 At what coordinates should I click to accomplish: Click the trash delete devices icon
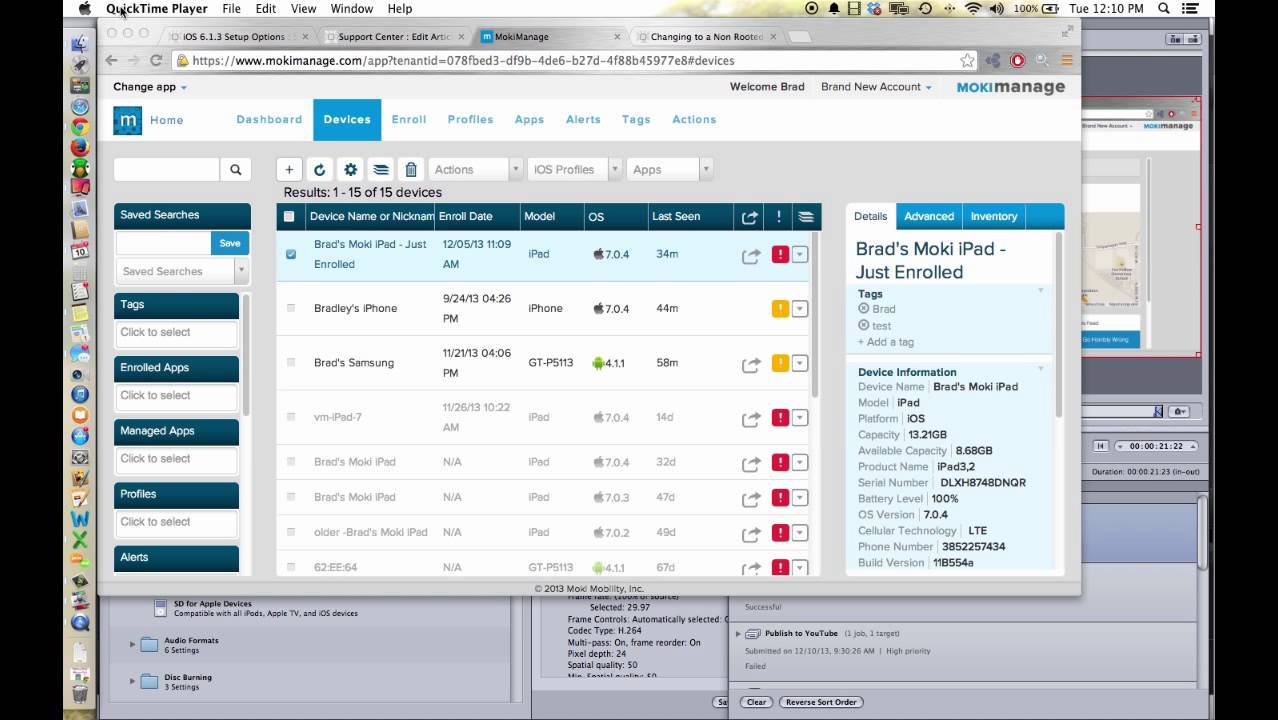point(410,170)
